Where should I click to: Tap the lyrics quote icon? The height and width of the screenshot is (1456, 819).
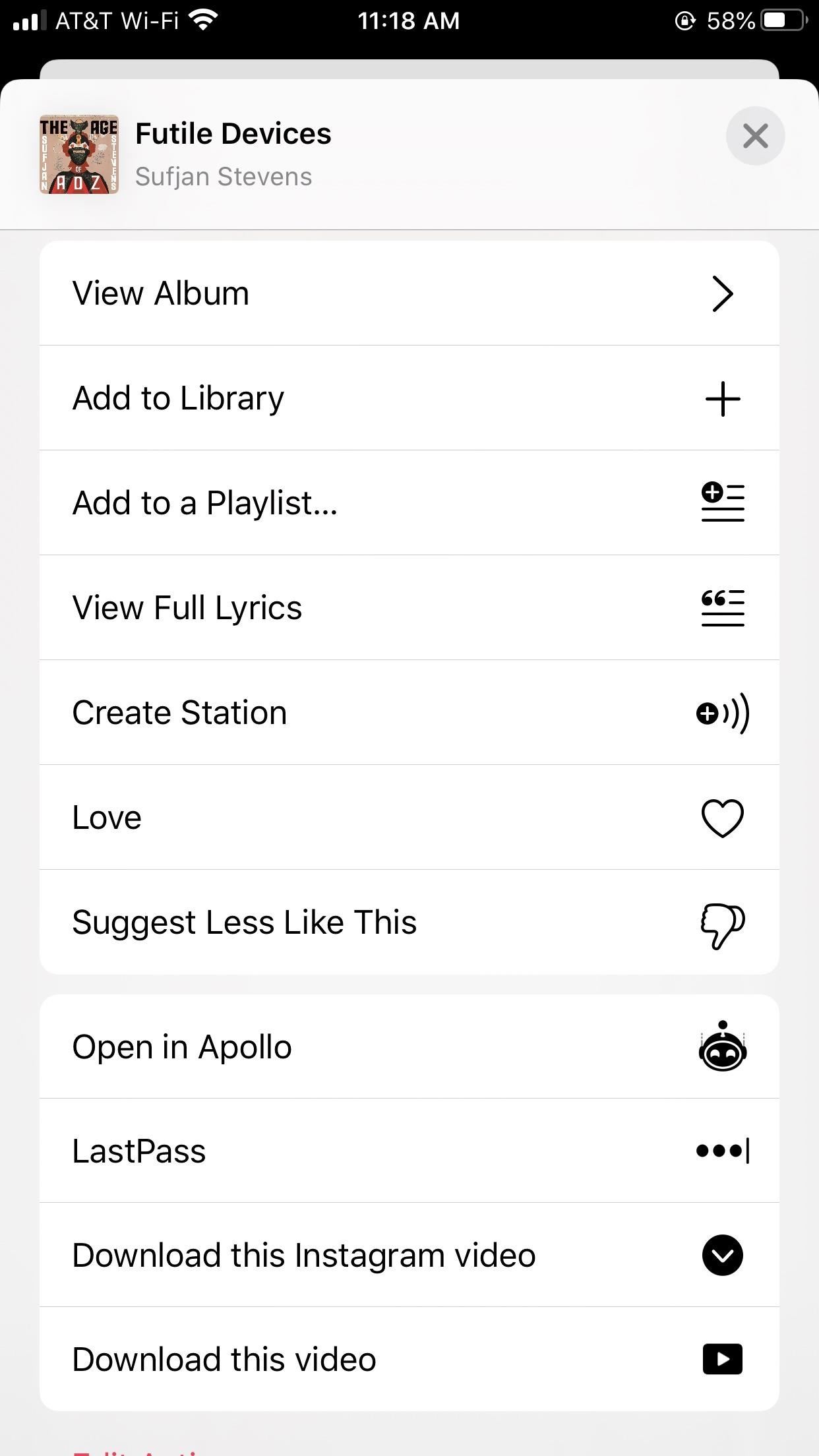(x=723, y=607)
